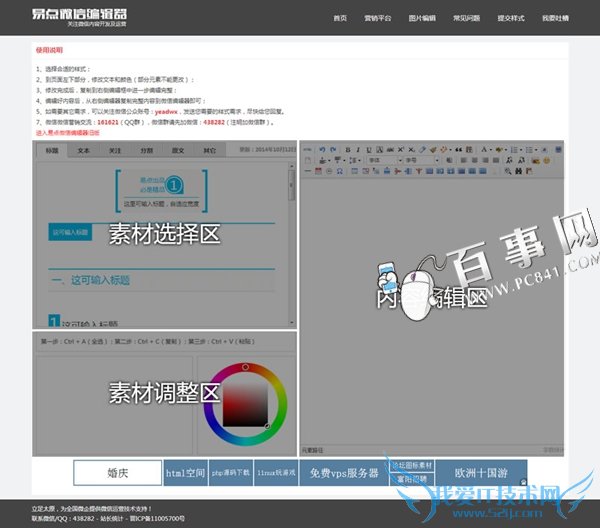The height and width of the screenshot is (528, 600).
Task: Select the 一、这可输入标题 title style template
Action: 161,280
